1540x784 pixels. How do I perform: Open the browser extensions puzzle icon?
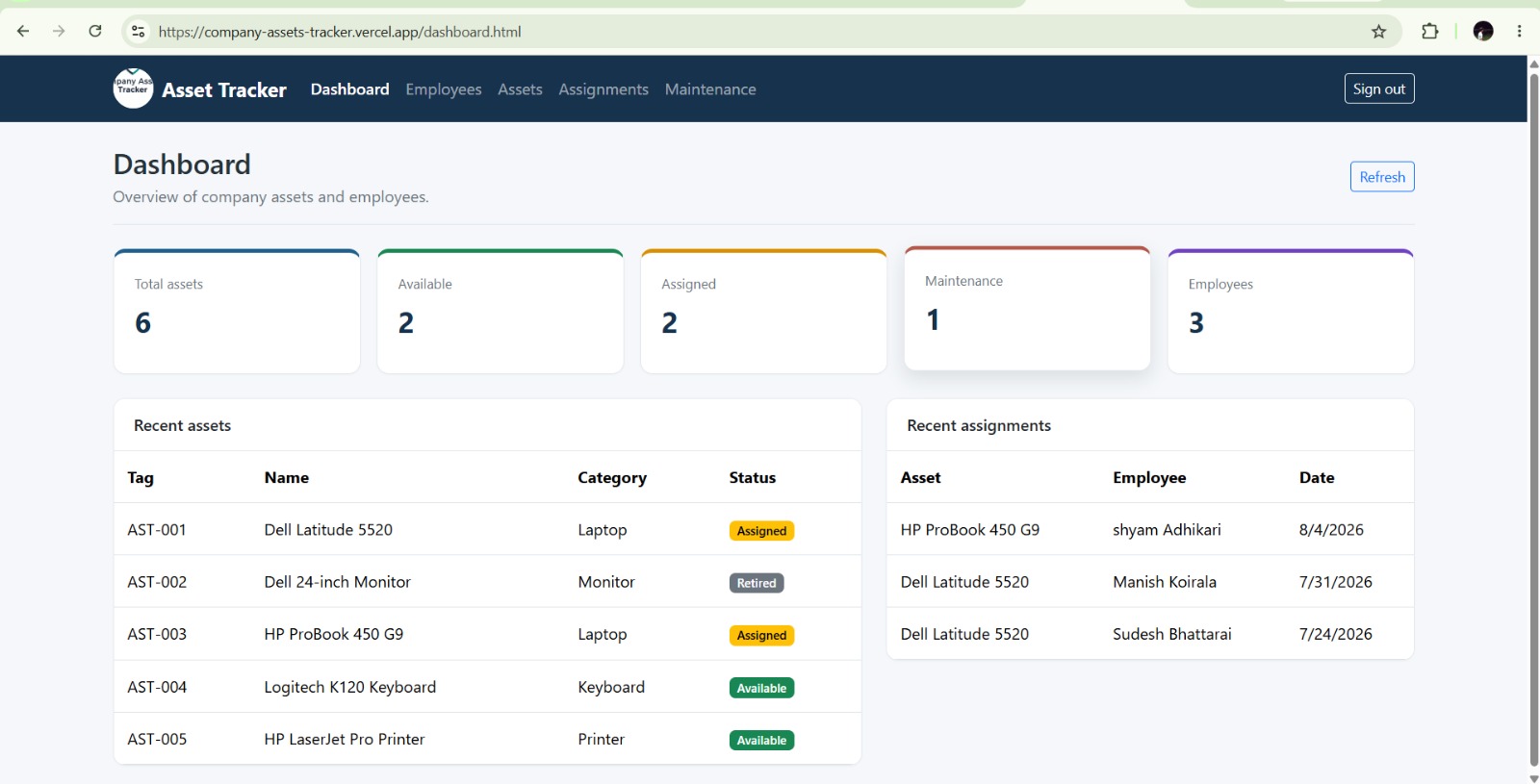coord(1430,32)
